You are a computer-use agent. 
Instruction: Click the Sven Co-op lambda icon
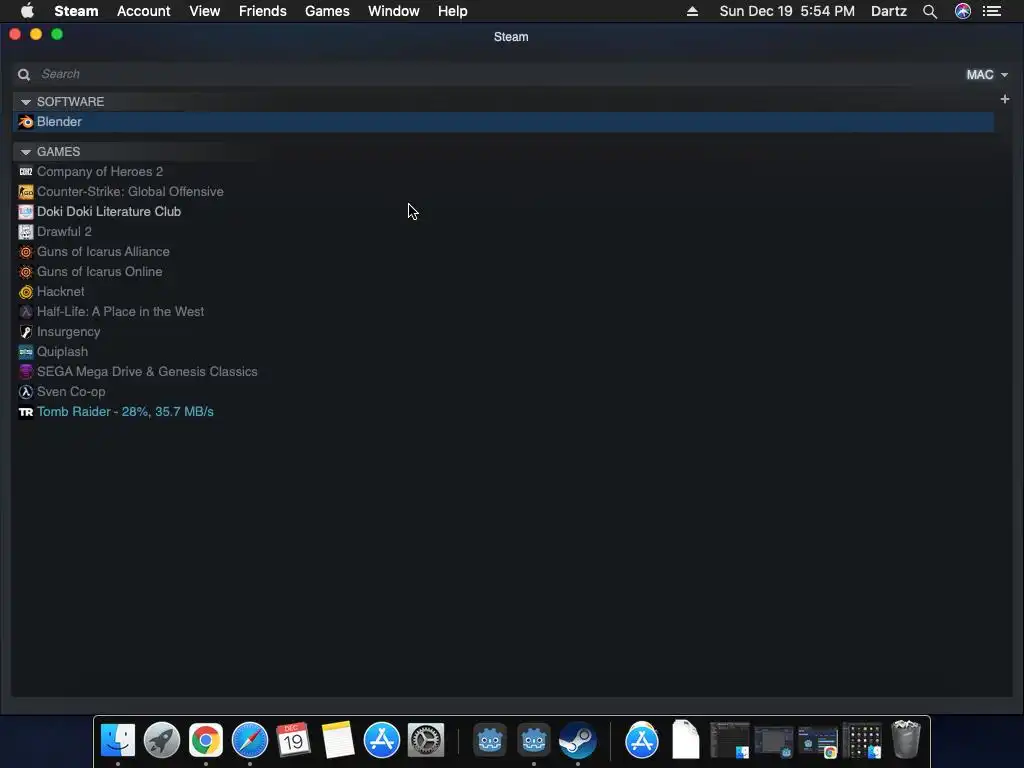pos(25,392)
